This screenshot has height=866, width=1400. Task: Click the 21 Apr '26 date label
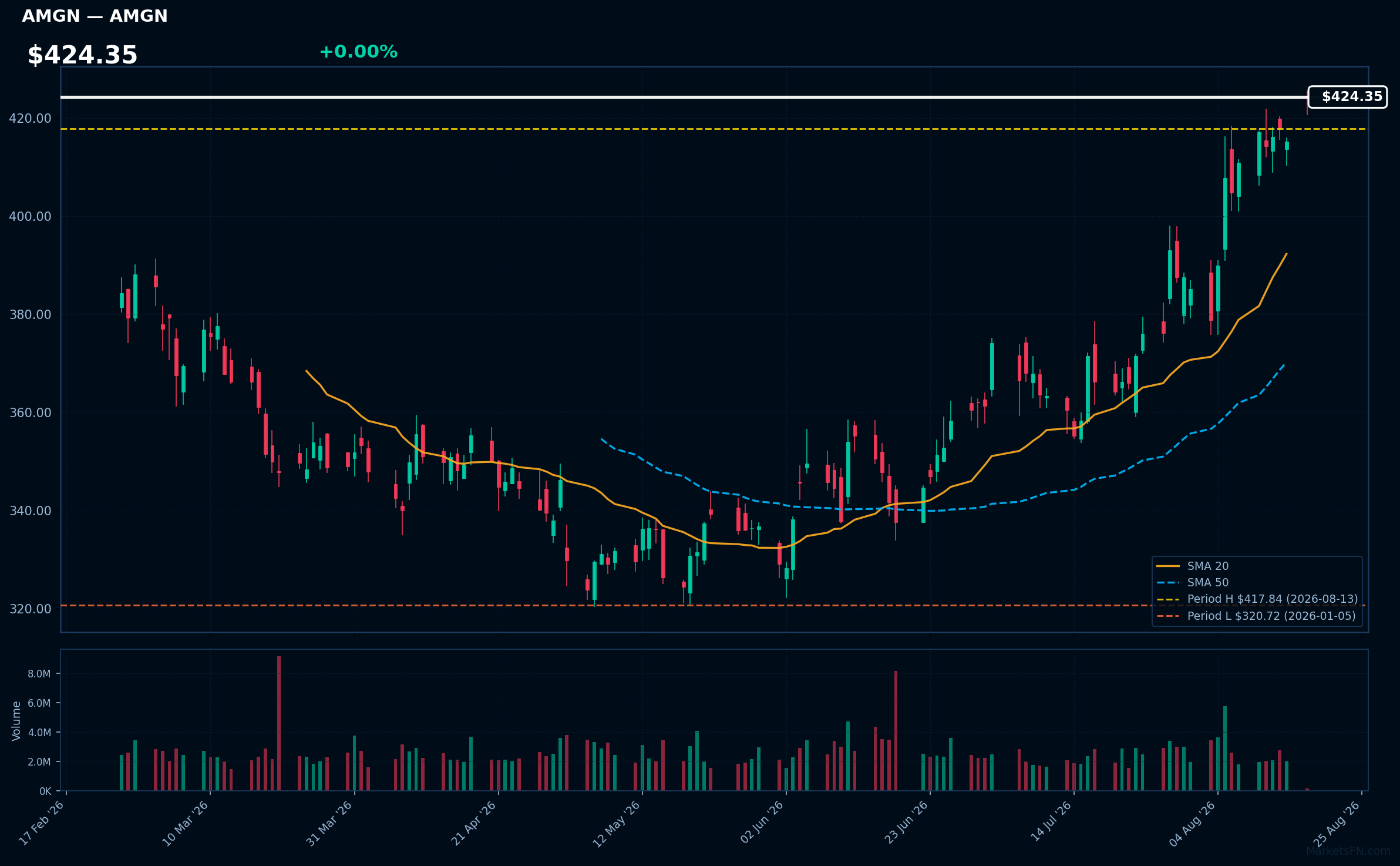pyautogui.click(x=473, y=823)
